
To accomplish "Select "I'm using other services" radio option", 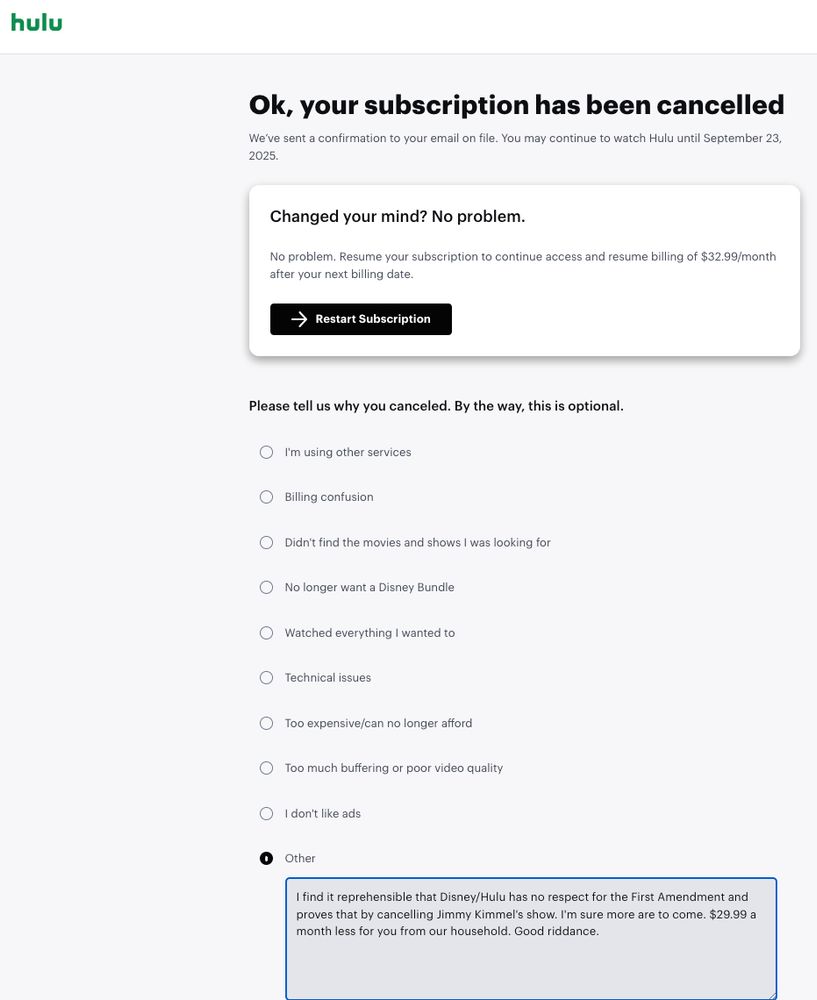I will click(x=266, y=452).
